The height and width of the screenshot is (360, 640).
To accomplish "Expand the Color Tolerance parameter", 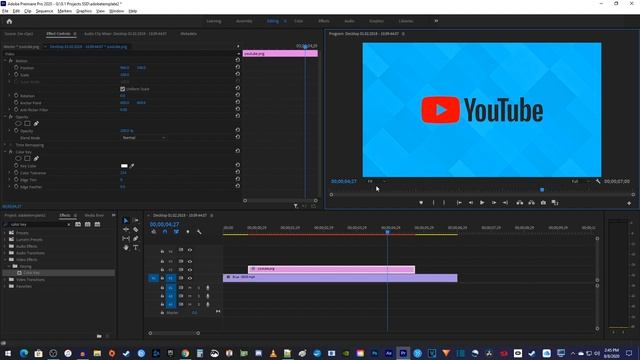I will click(9, 173).
